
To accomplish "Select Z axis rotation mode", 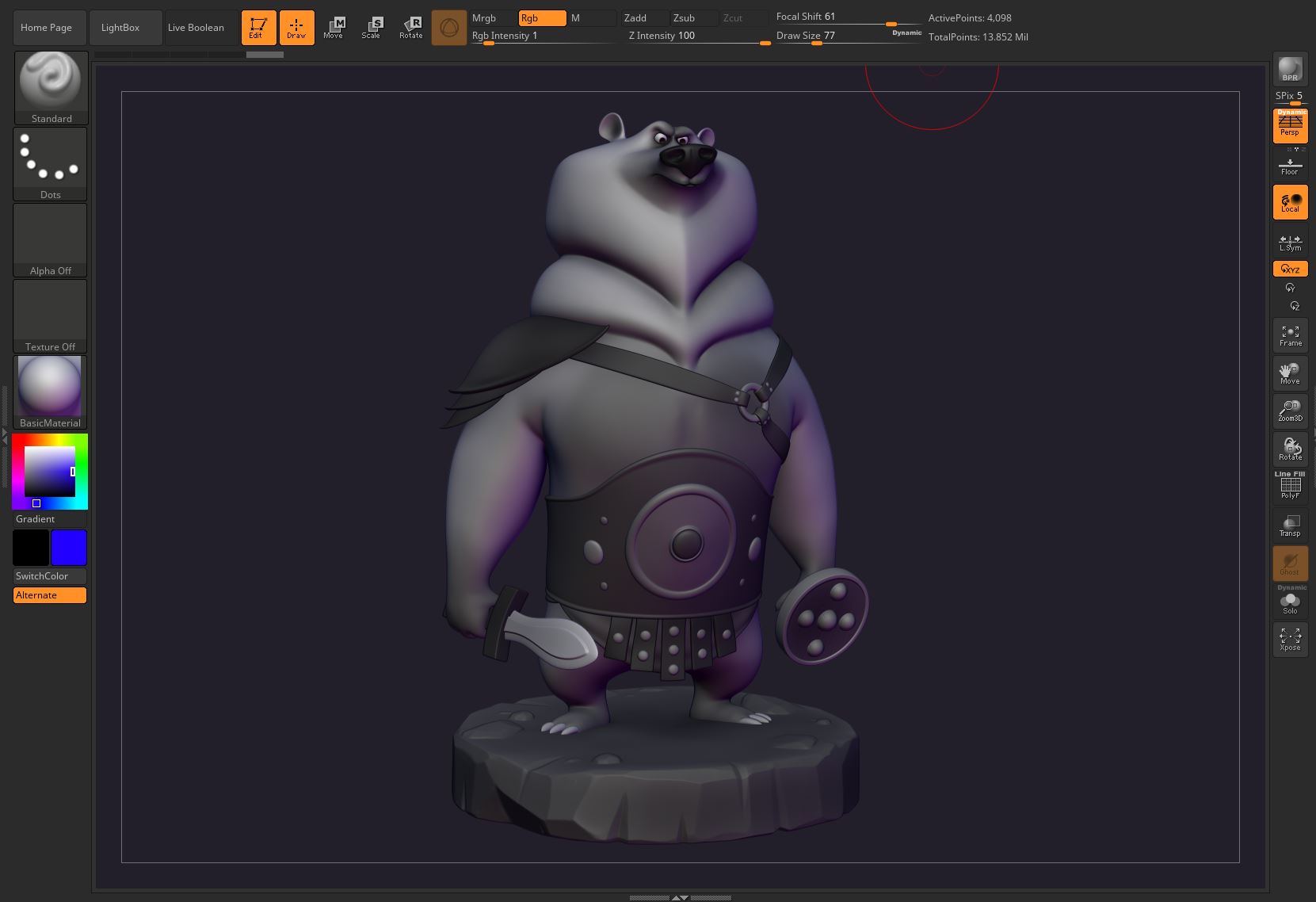I will (1295, 306).
